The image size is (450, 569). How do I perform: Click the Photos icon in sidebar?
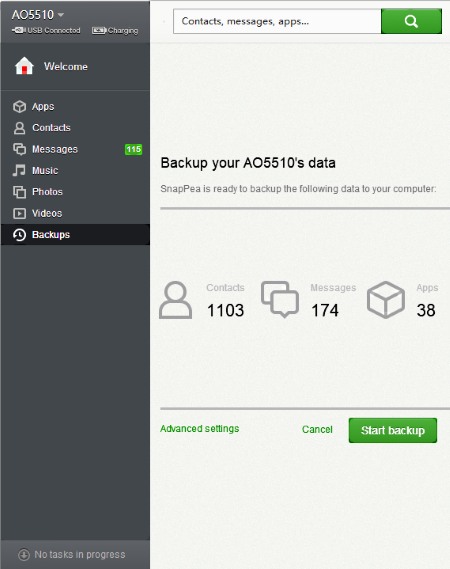click(x=19, y=192)
